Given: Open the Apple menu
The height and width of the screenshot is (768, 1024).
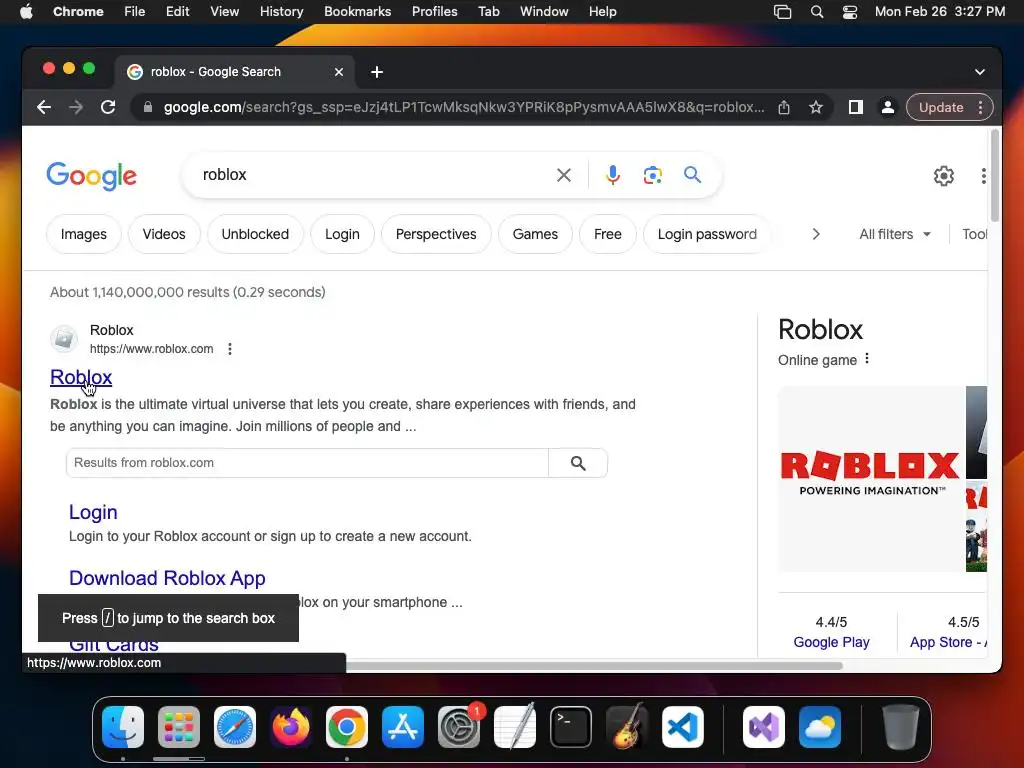Looking at the screenshot, I should click(26, 12).
